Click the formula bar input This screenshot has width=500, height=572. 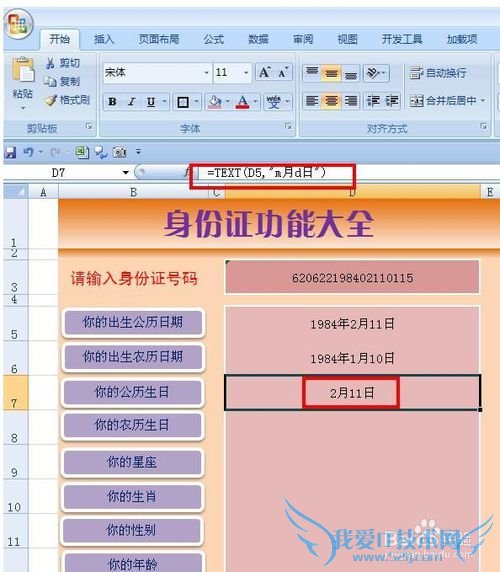348,173
